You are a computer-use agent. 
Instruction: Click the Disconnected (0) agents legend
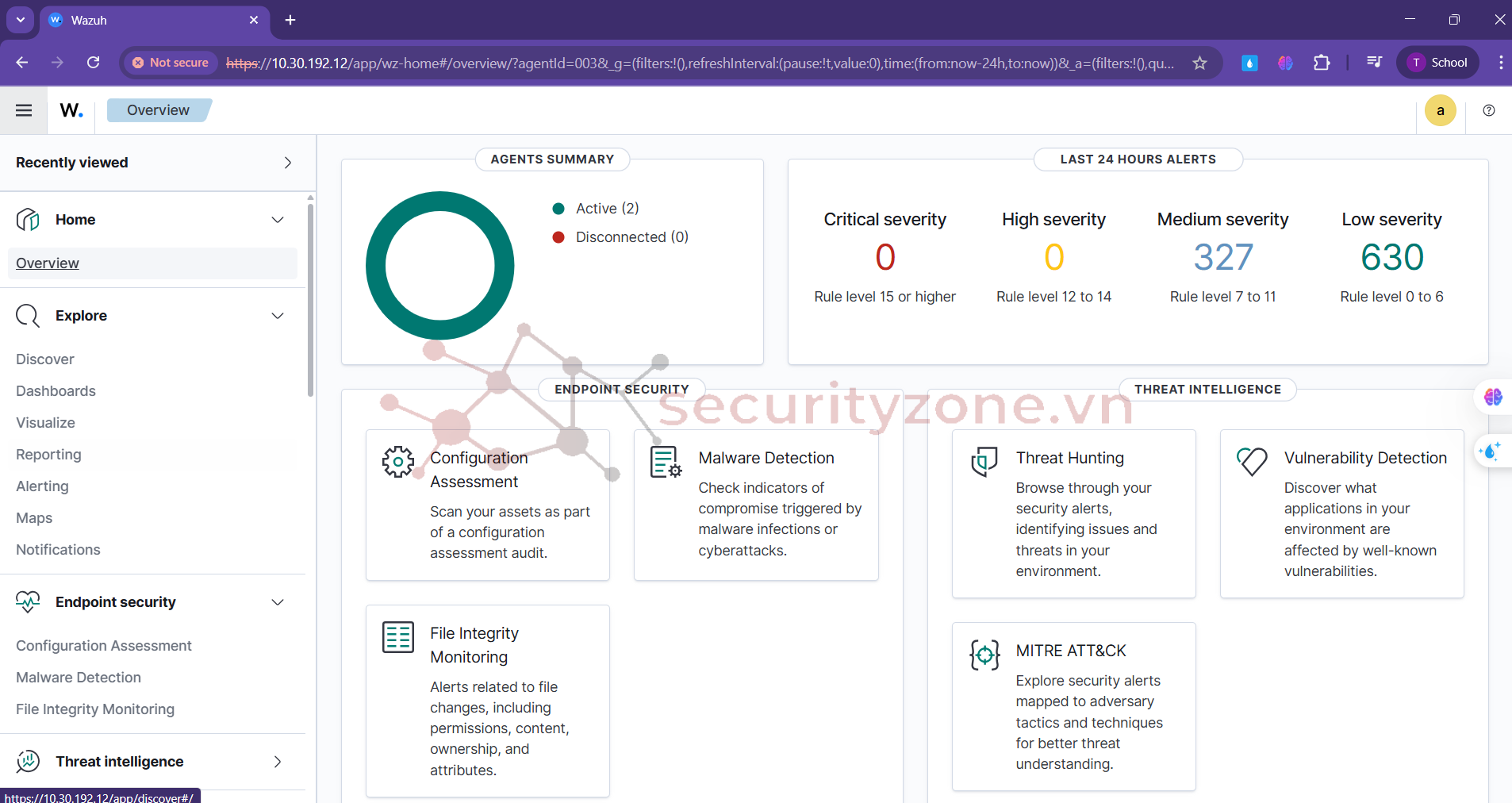point(620,237)
